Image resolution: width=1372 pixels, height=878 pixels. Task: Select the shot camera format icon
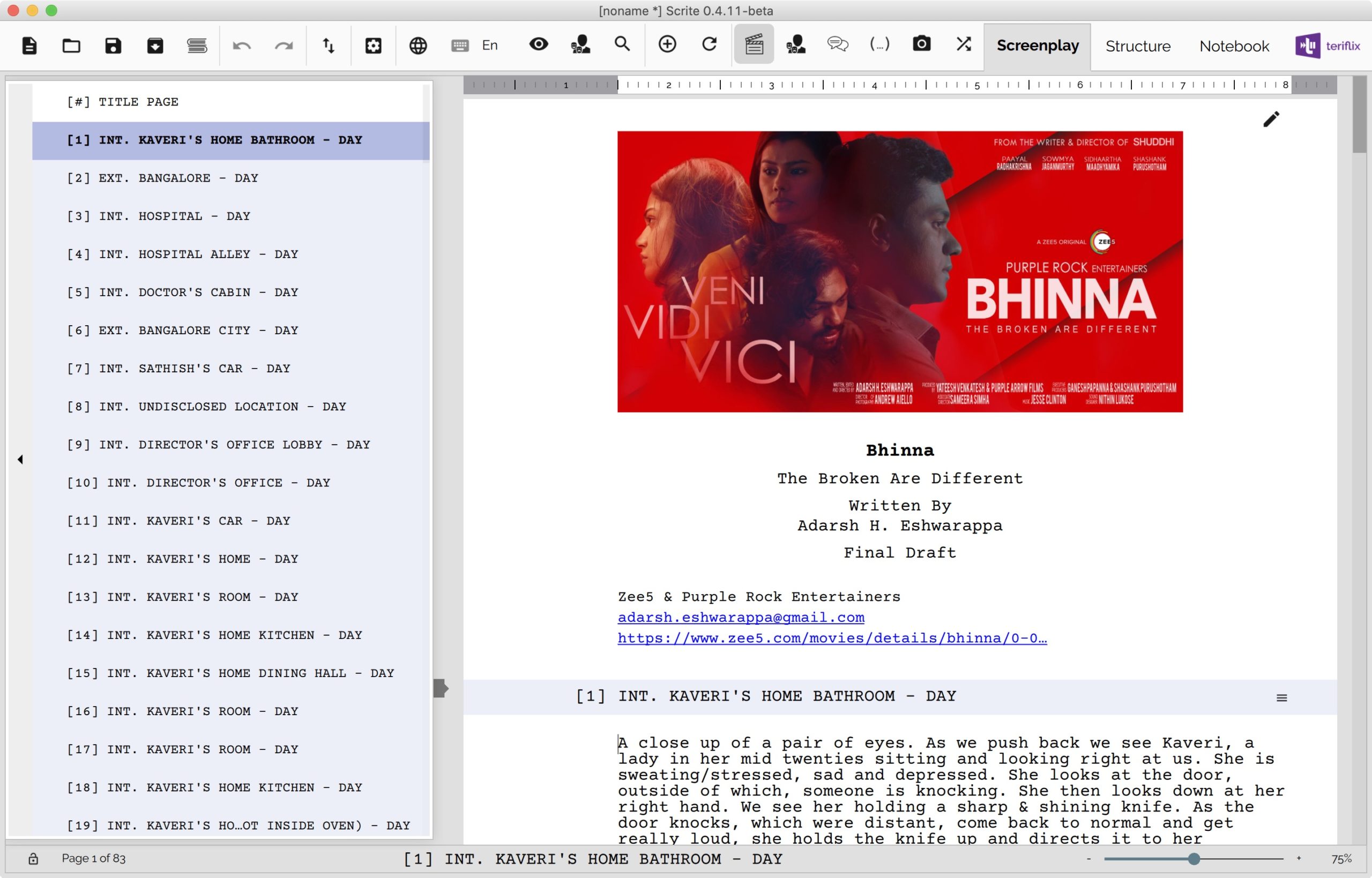point(921,44)
